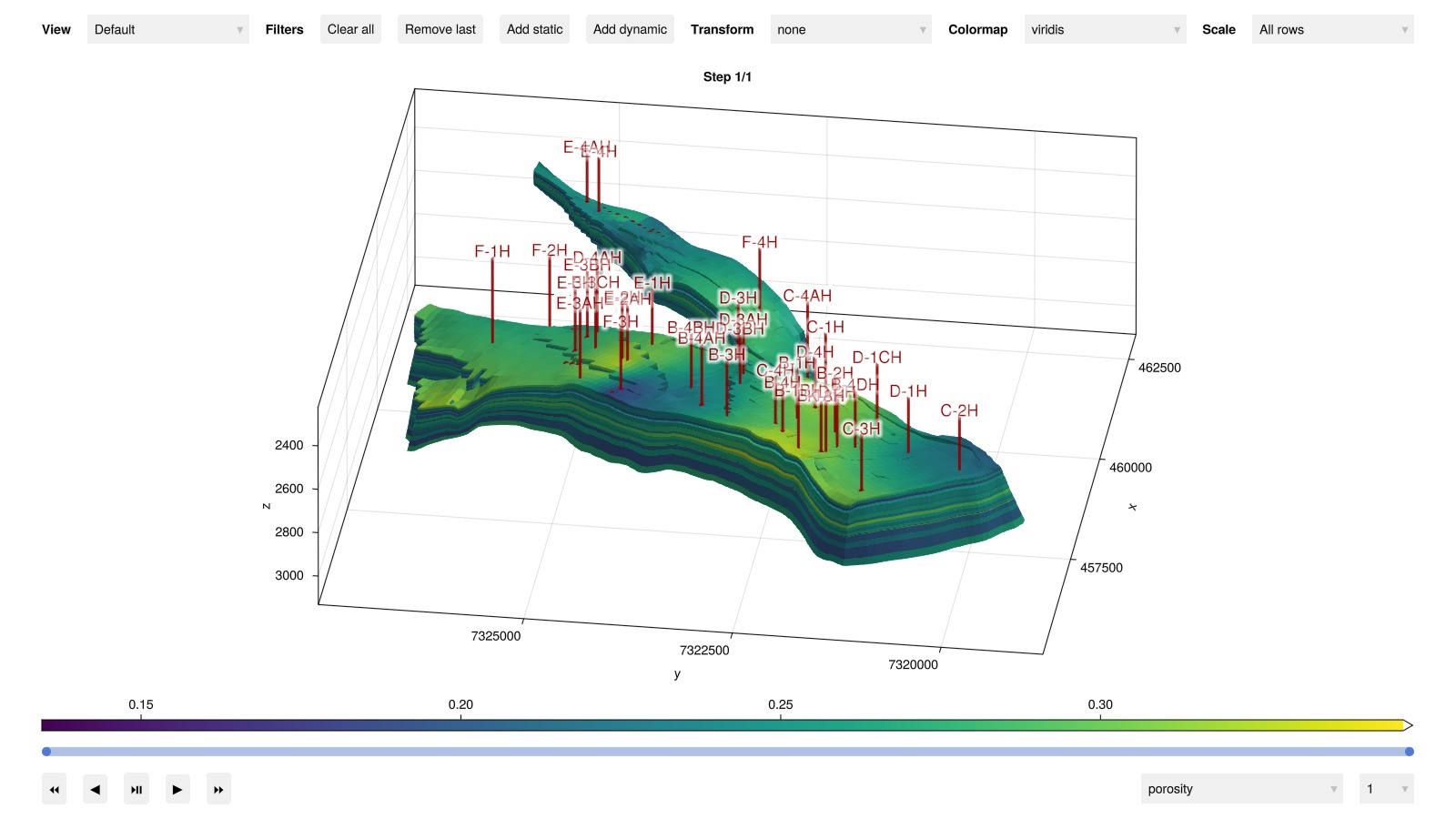Jump to first step with rewind icon
This screenshot has width=1456, height=819.
54,789
